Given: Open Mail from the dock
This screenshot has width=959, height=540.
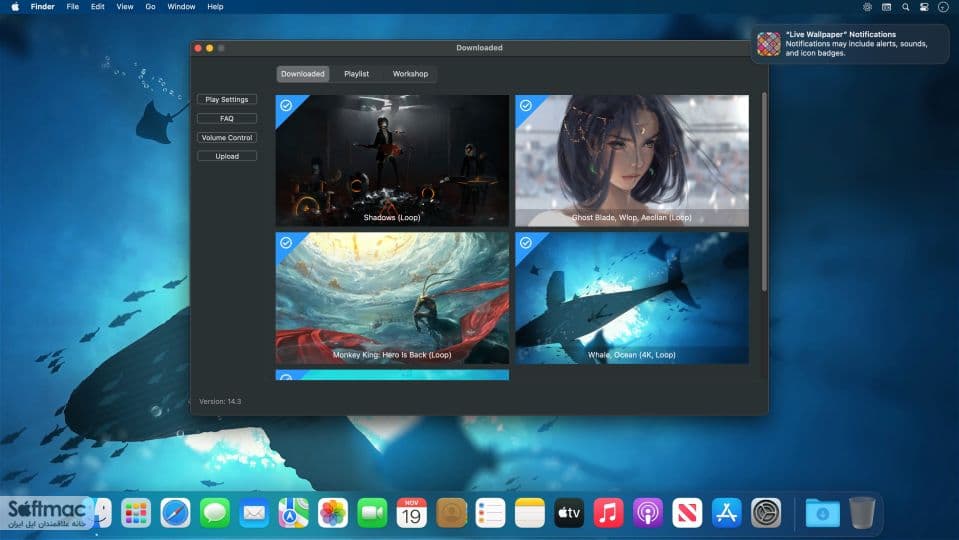Looking at the screenshot, I should coord(254,512).
